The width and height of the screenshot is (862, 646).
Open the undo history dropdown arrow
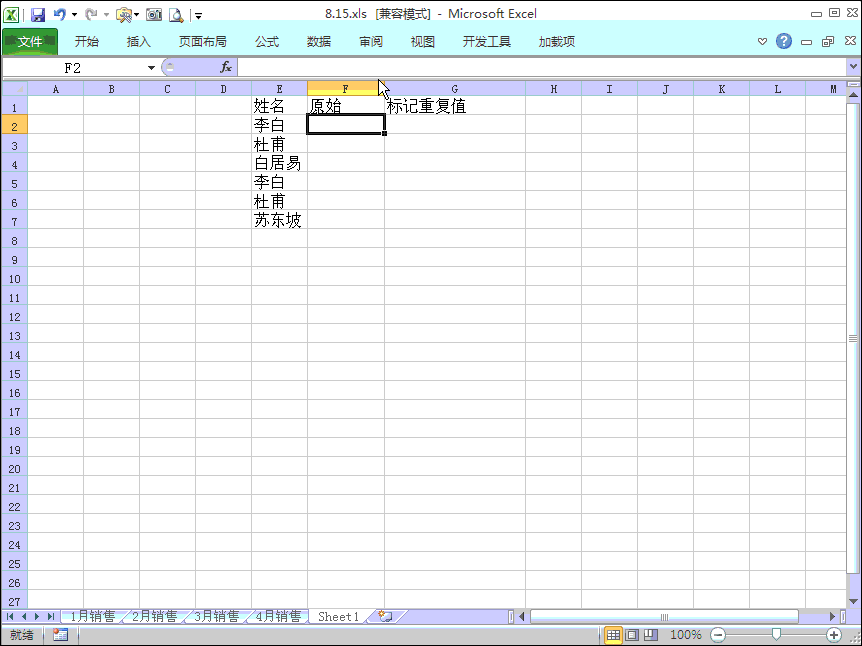pyautogui.click(x=74, y=15)
